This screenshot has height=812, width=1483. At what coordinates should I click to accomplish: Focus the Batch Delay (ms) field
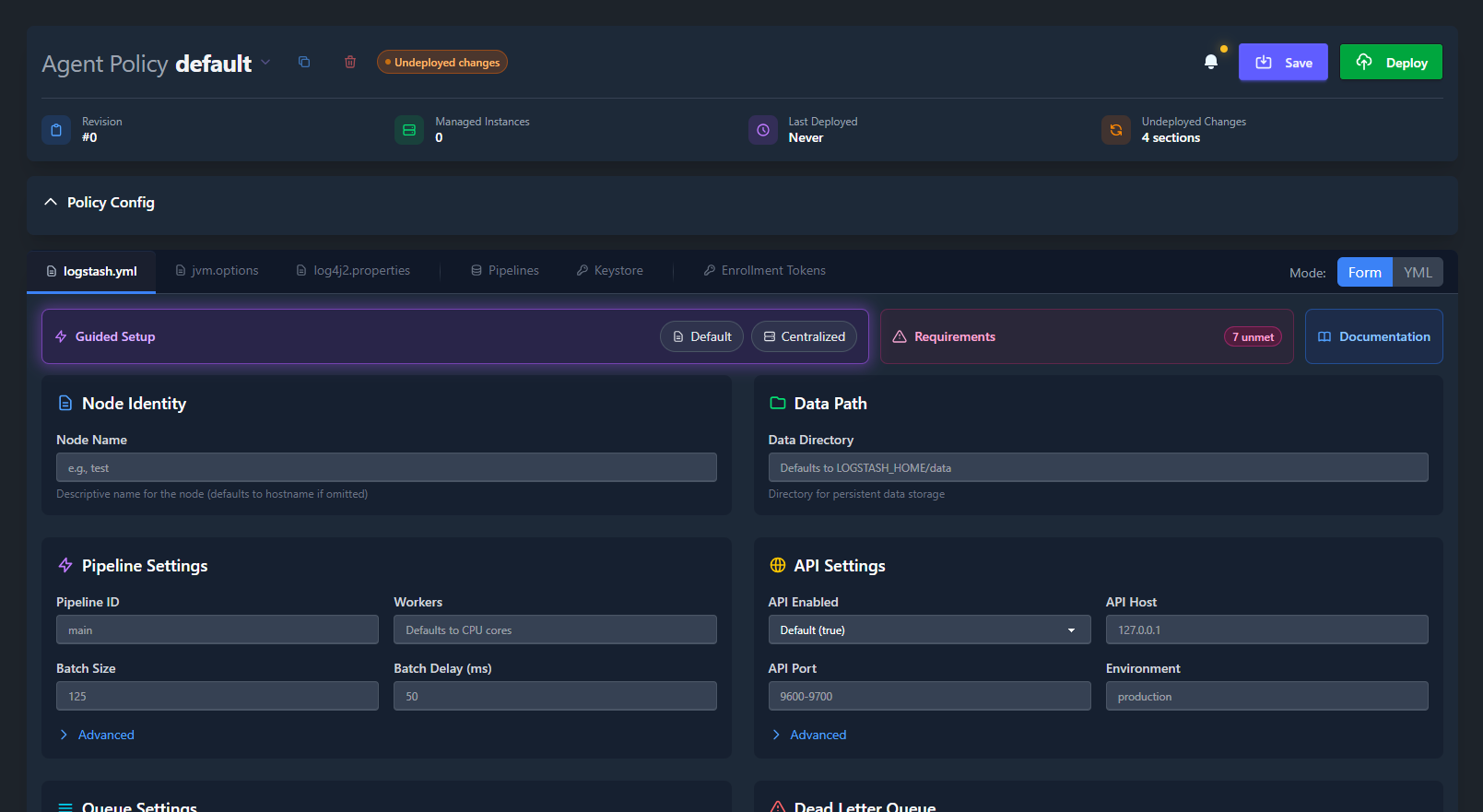pos(555,696)
